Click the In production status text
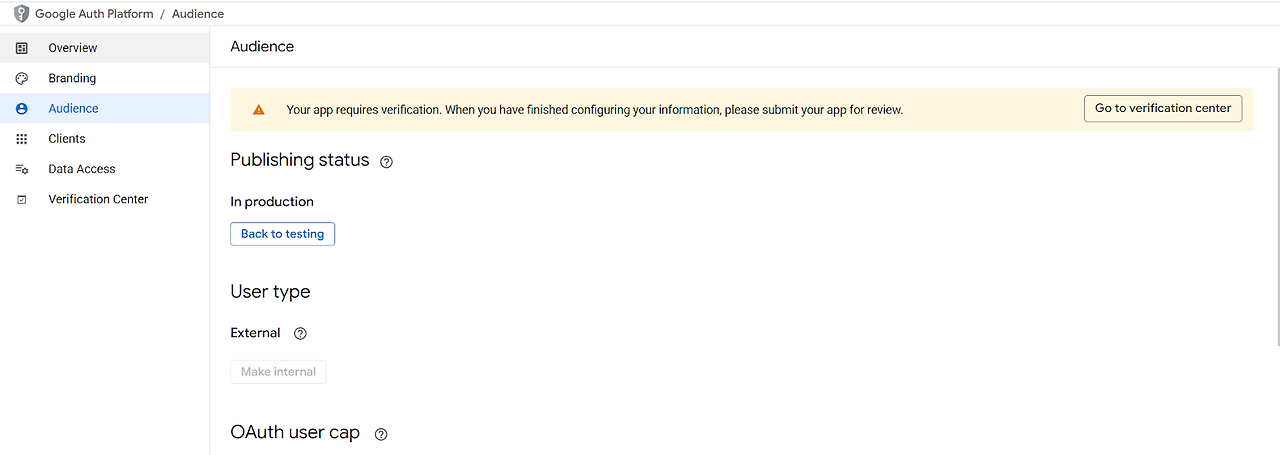 point(272,202)
